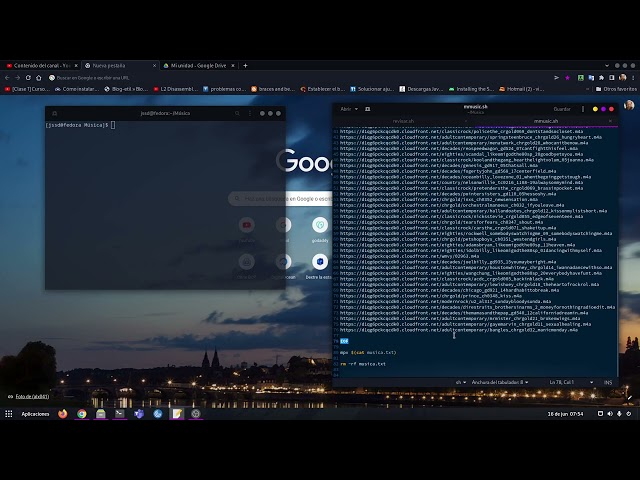Close the Nueva pestaña Chrome tab
Image resolution: width=640 pixels, height=480 pixels.
coord(154,65)
